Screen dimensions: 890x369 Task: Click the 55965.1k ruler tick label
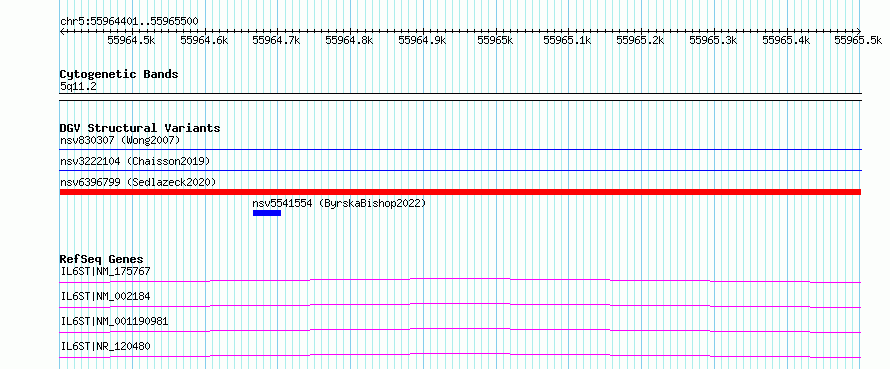568,40
